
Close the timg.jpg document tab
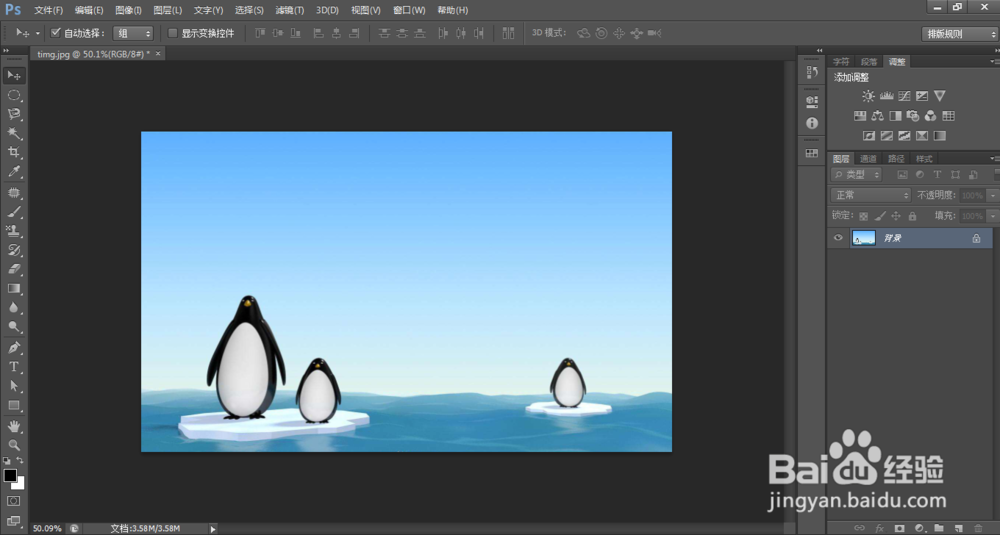pyautogui.click(x=158, y=54)
